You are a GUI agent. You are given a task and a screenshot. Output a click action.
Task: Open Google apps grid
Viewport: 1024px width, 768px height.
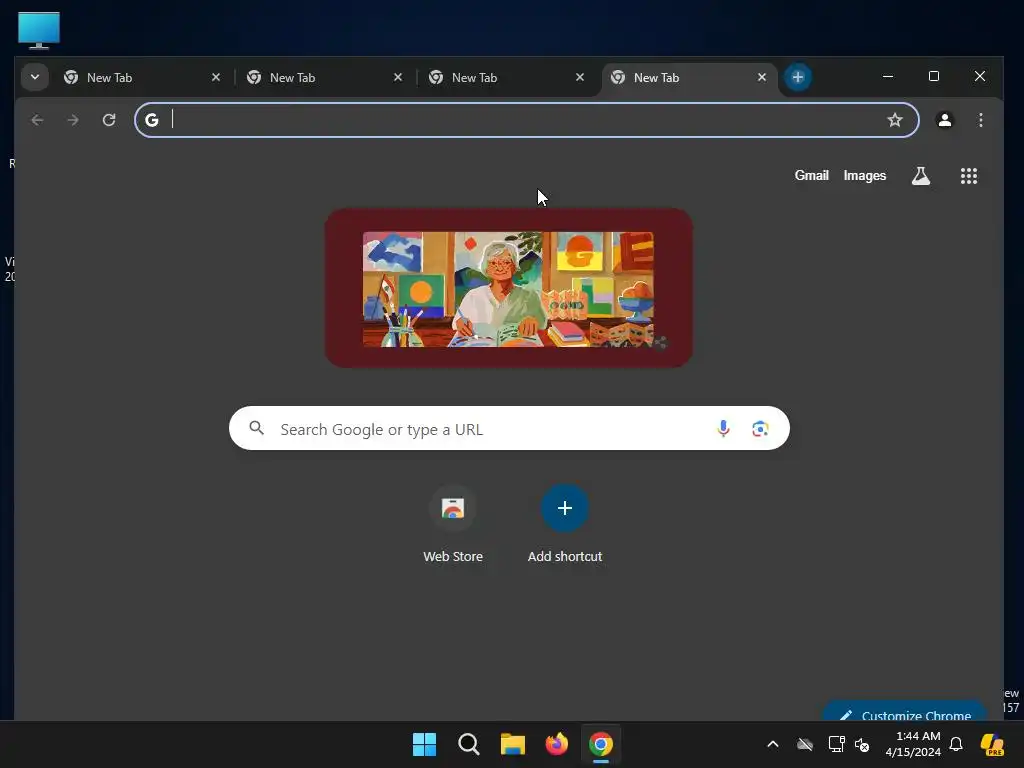[968, 176]
